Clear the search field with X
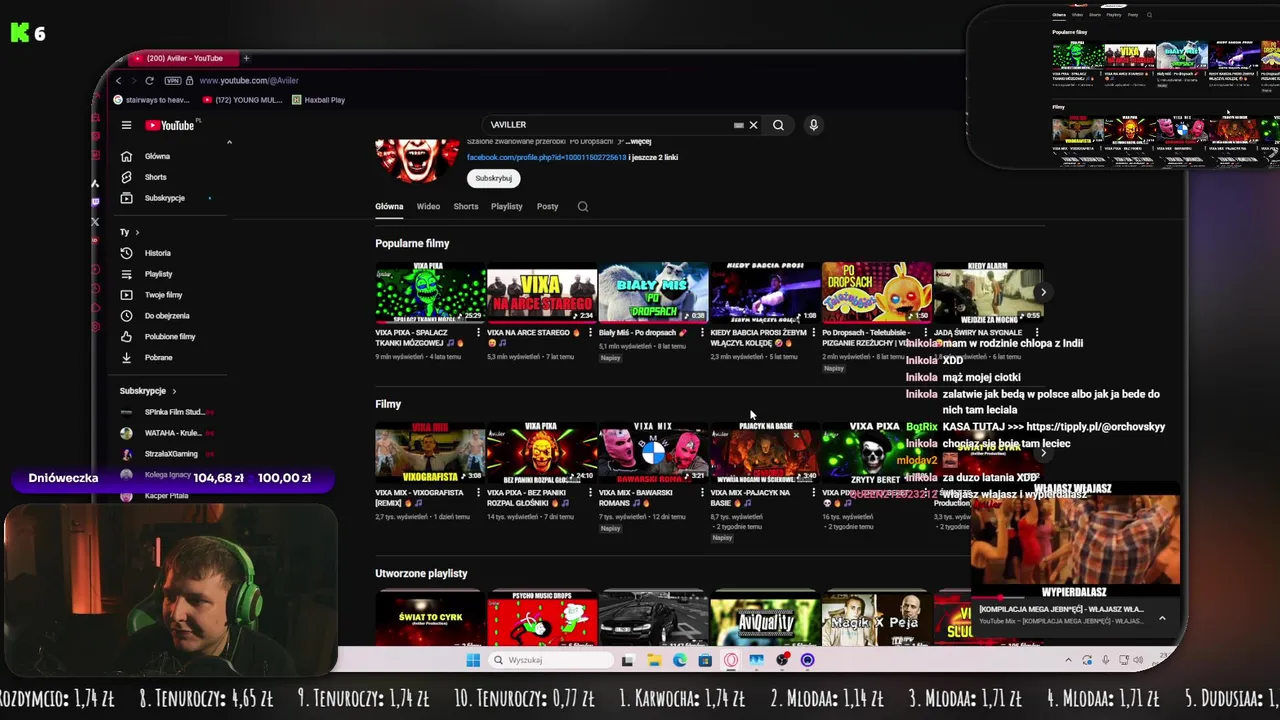This screenshot has height=720, width=1280. [x=753, y=125]
